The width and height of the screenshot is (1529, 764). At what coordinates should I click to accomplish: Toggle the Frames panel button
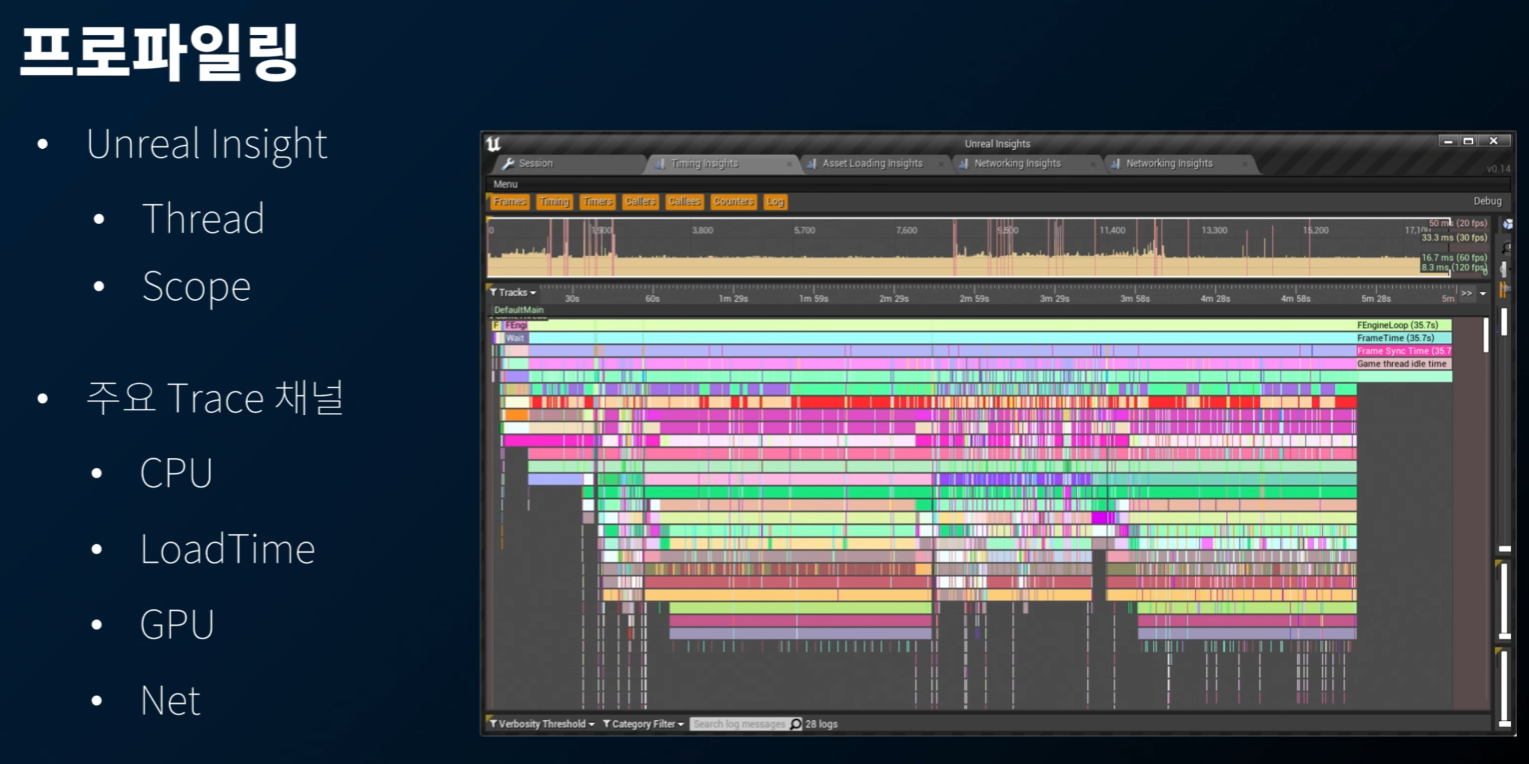(x=510, y=202)
